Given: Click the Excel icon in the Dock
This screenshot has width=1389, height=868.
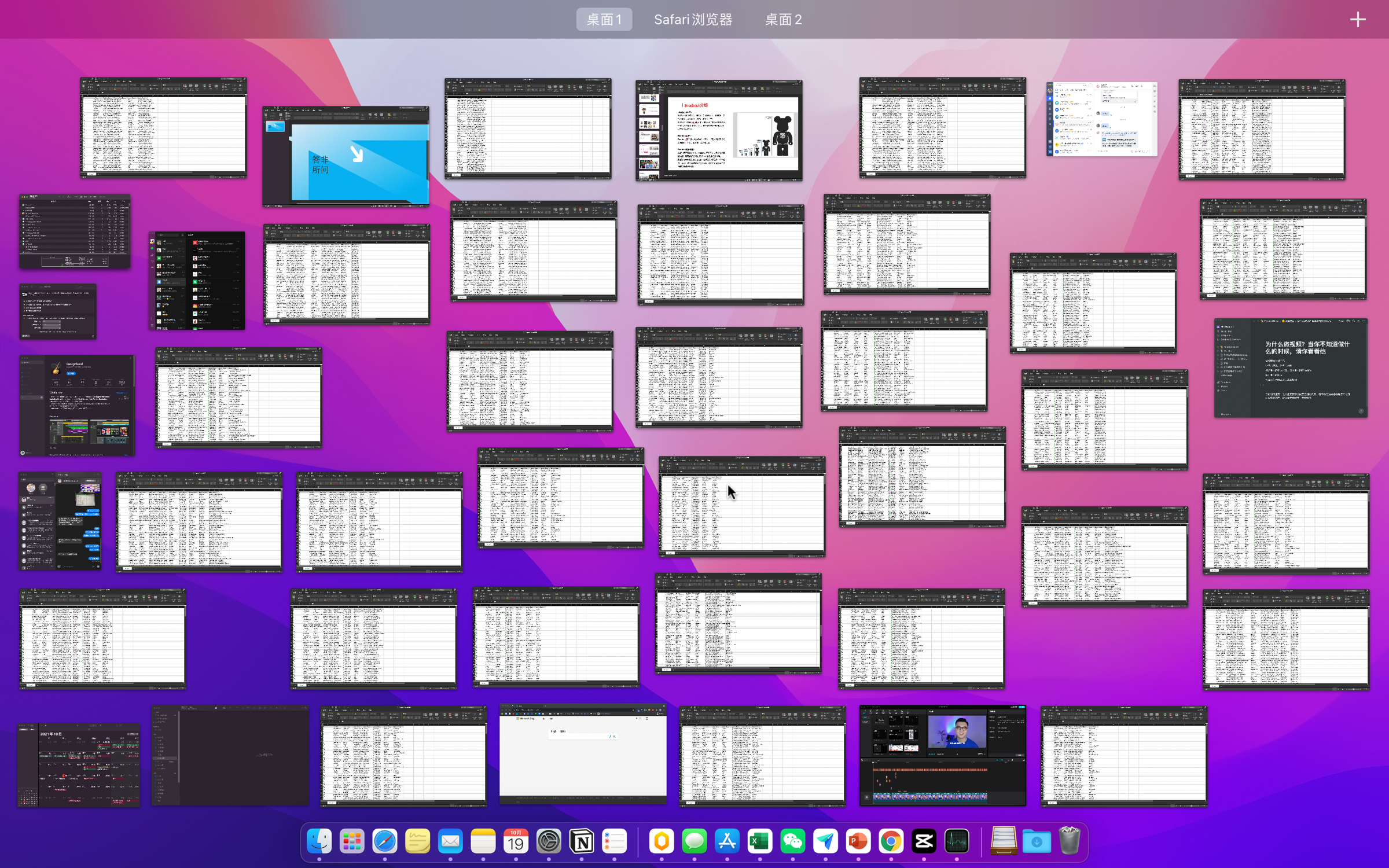Looking at the screenshot, I should pos(760,841).
